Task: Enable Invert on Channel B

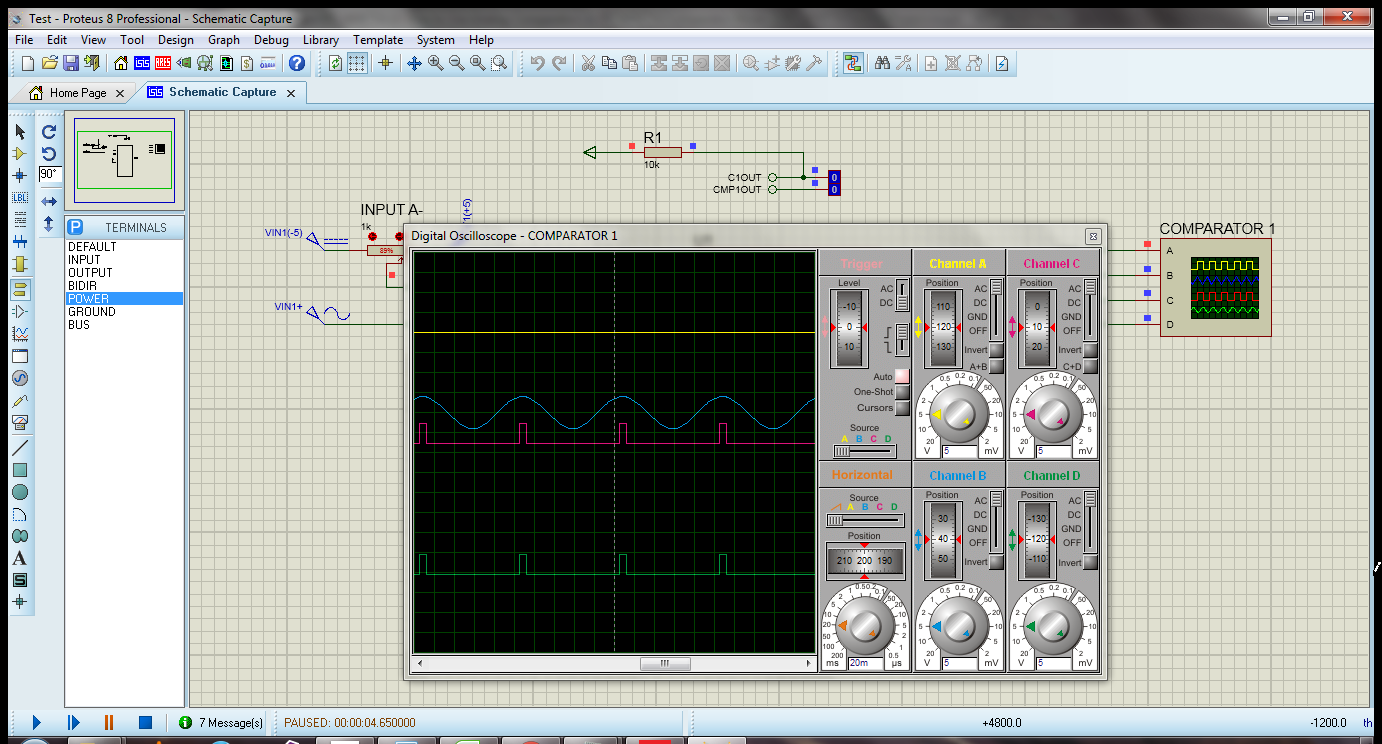Action: coord(996,563)
